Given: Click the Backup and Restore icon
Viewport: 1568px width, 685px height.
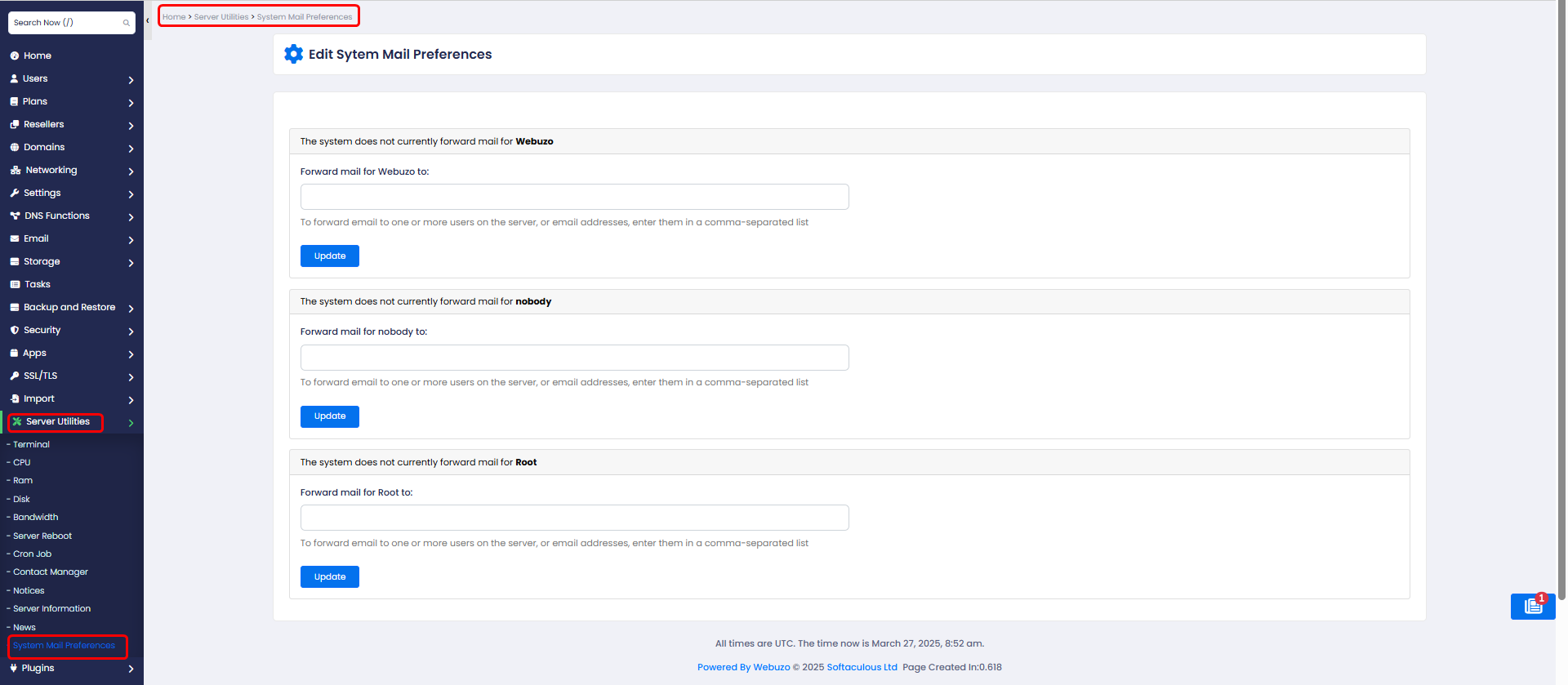Looking at the screenshot, I should point(15,308).
